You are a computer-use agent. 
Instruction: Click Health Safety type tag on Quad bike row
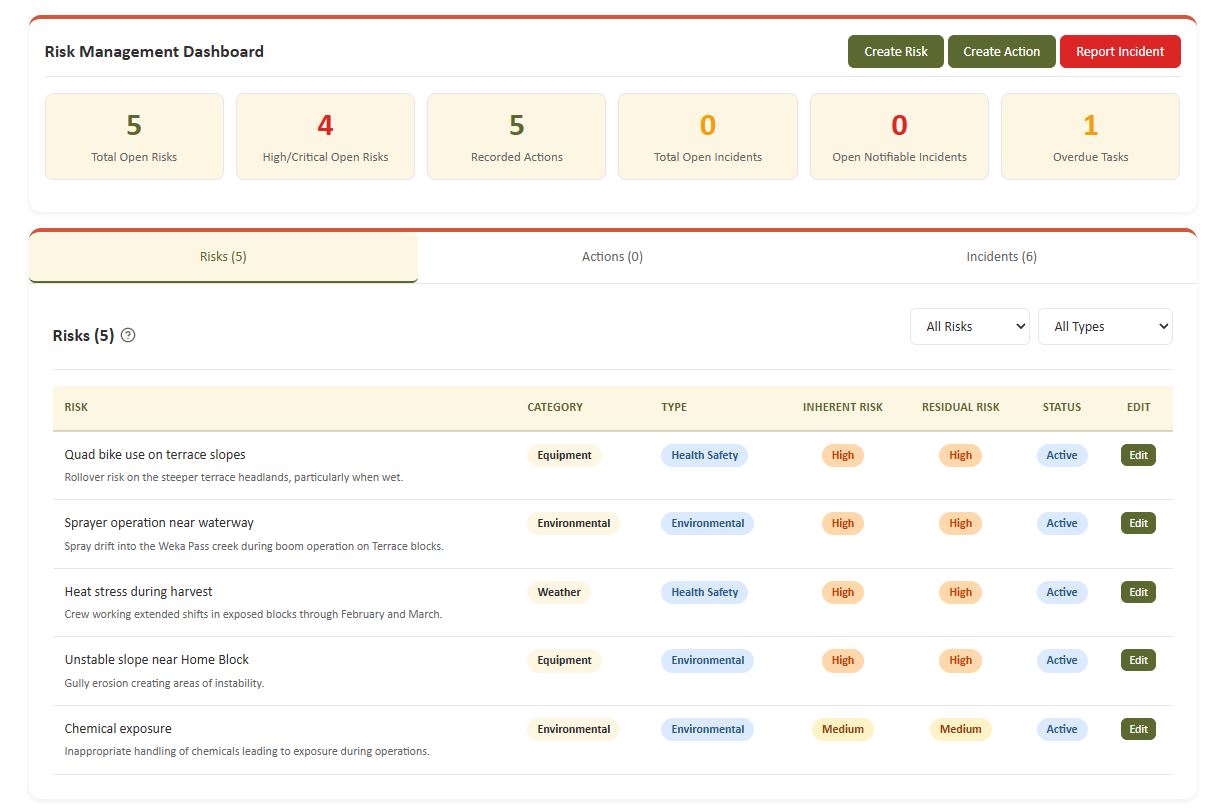[x=704, y=455]
